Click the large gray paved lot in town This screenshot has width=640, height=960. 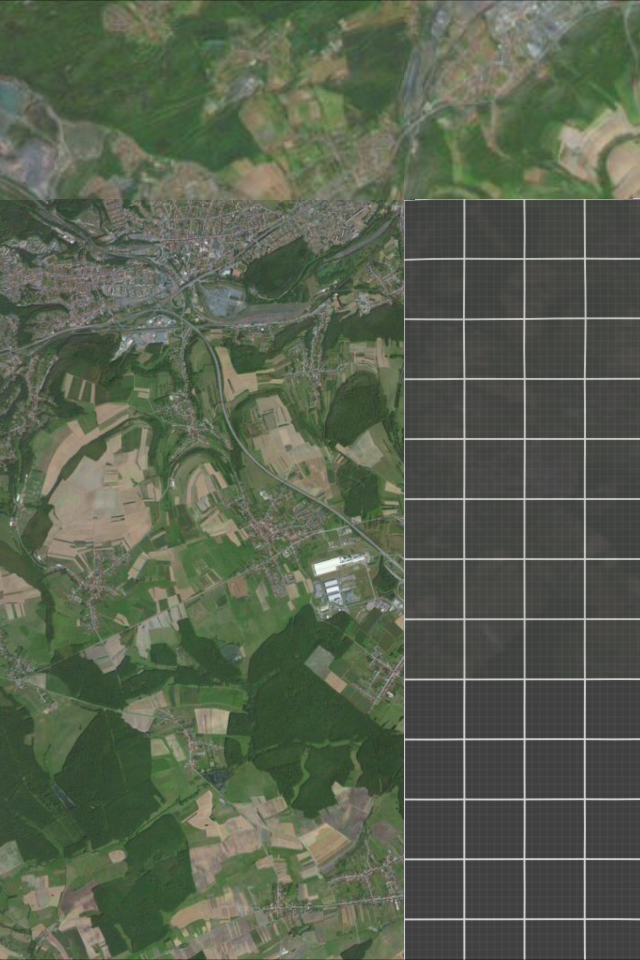tap(224, 299)
